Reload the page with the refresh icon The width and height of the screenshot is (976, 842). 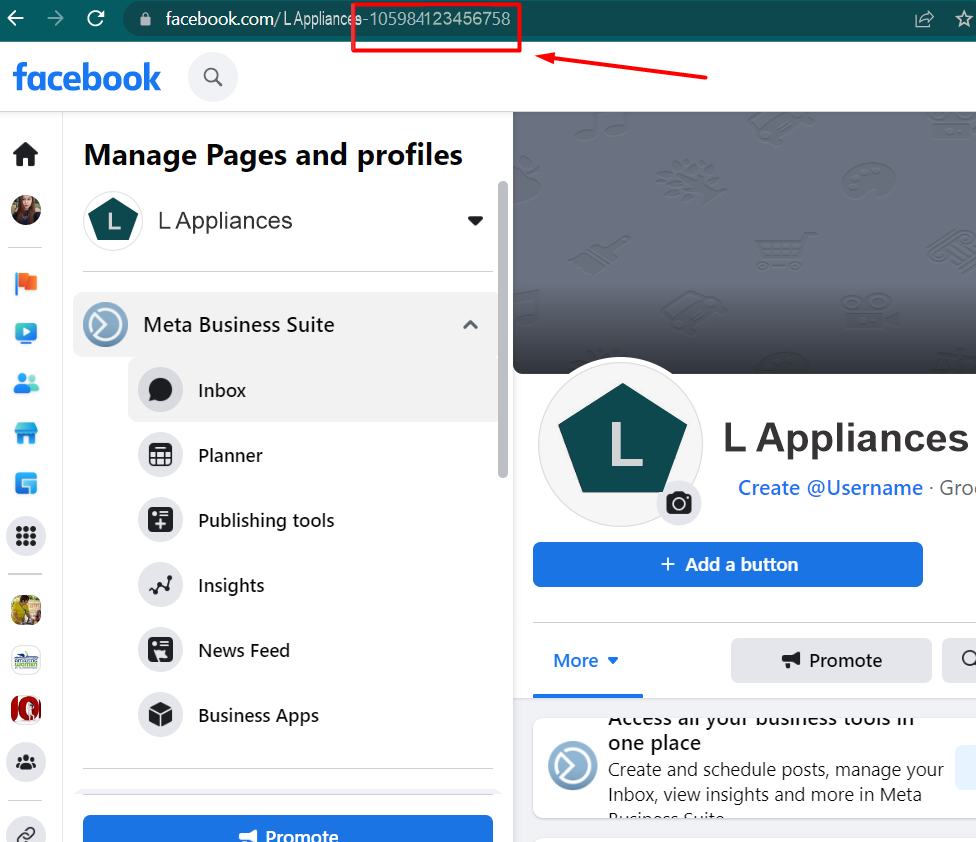coord(96,18)
